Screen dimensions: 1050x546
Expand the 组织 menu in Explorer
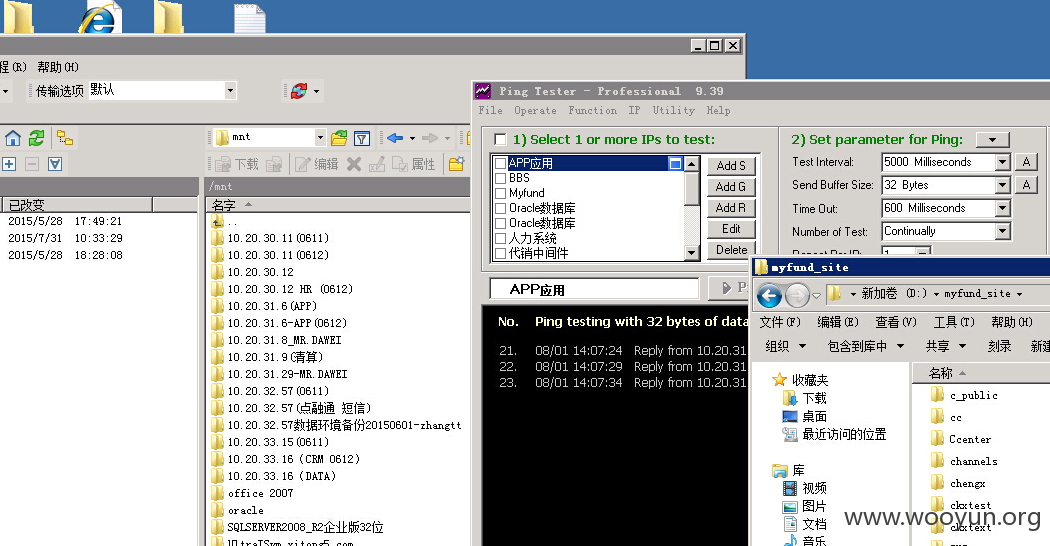coord(786,346)
